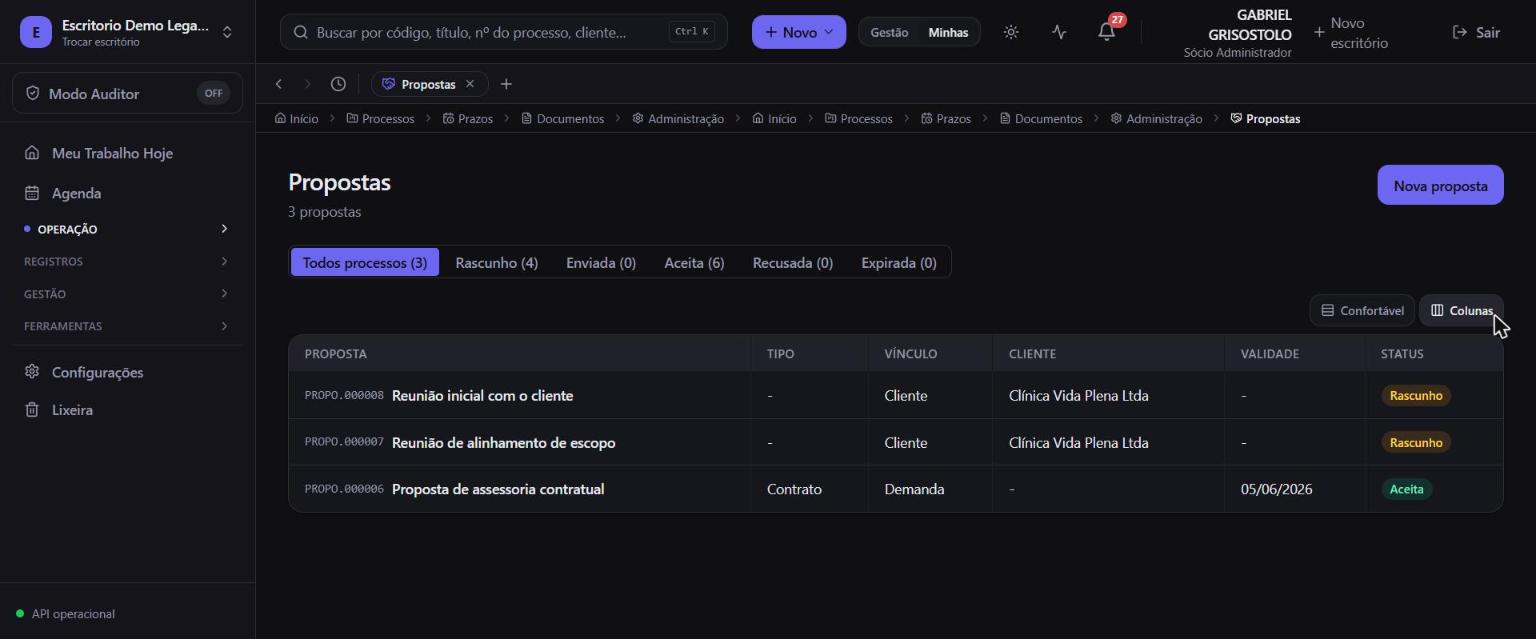This screenshot has height=639, width=1536.
Task: Click the Propostas browser-style tab
Action: (430, 84)
